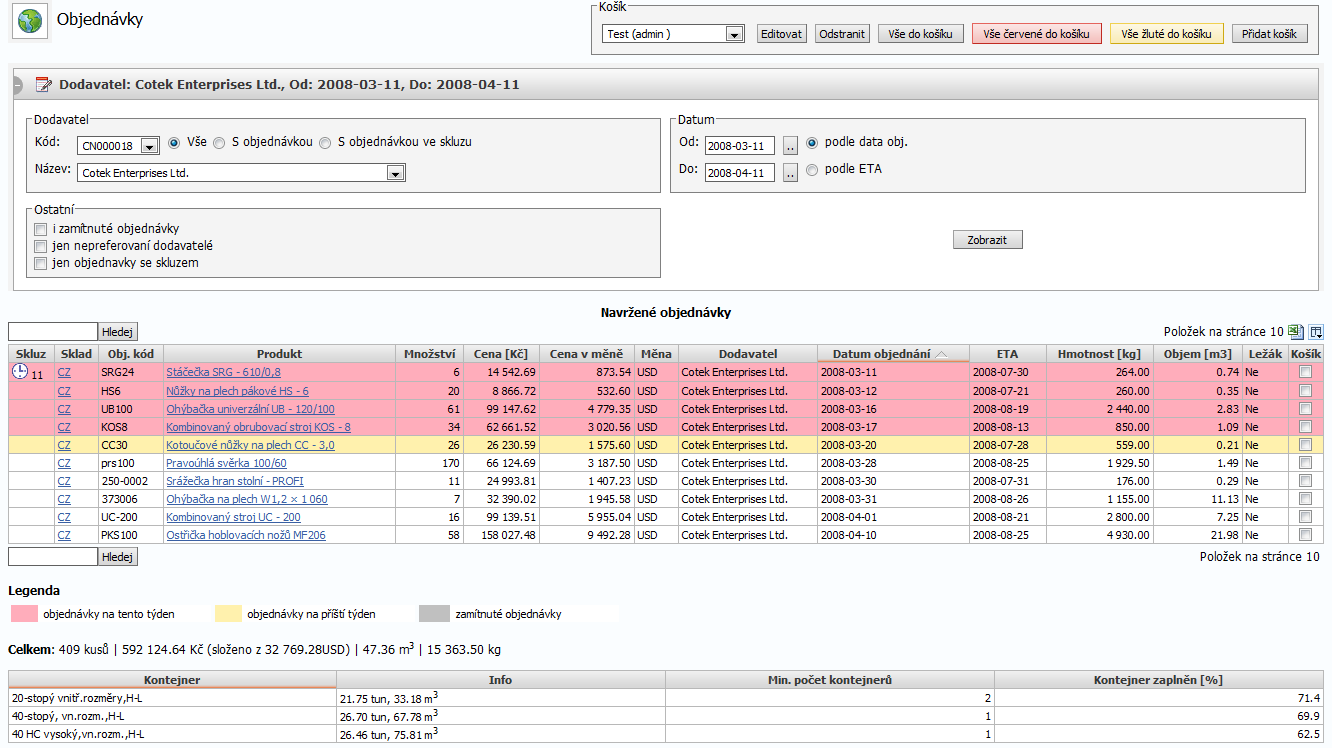Open the Kód CN000018 dropdown
This screenshot has height=748, width=1332.
point(118,146)
